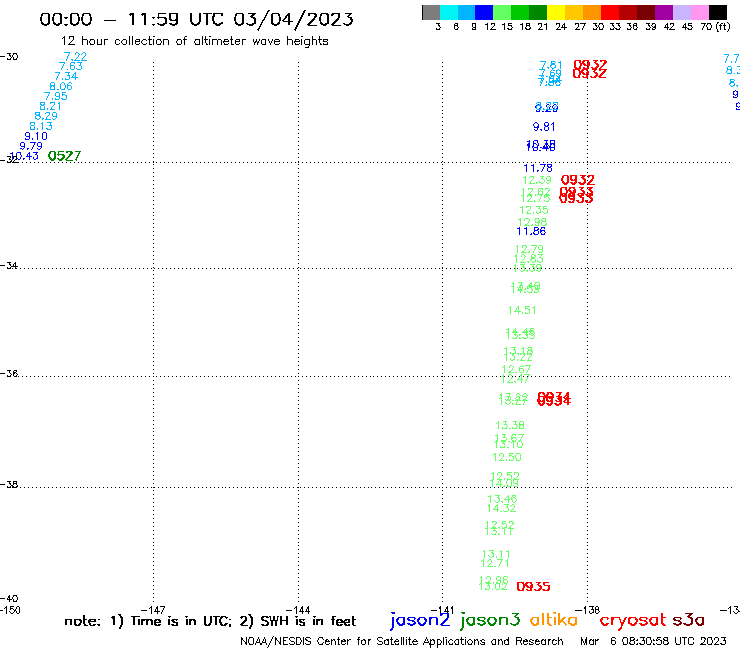Click the wave height value 8.13
This screenshot has height=650, width=740.
(41, 126)
